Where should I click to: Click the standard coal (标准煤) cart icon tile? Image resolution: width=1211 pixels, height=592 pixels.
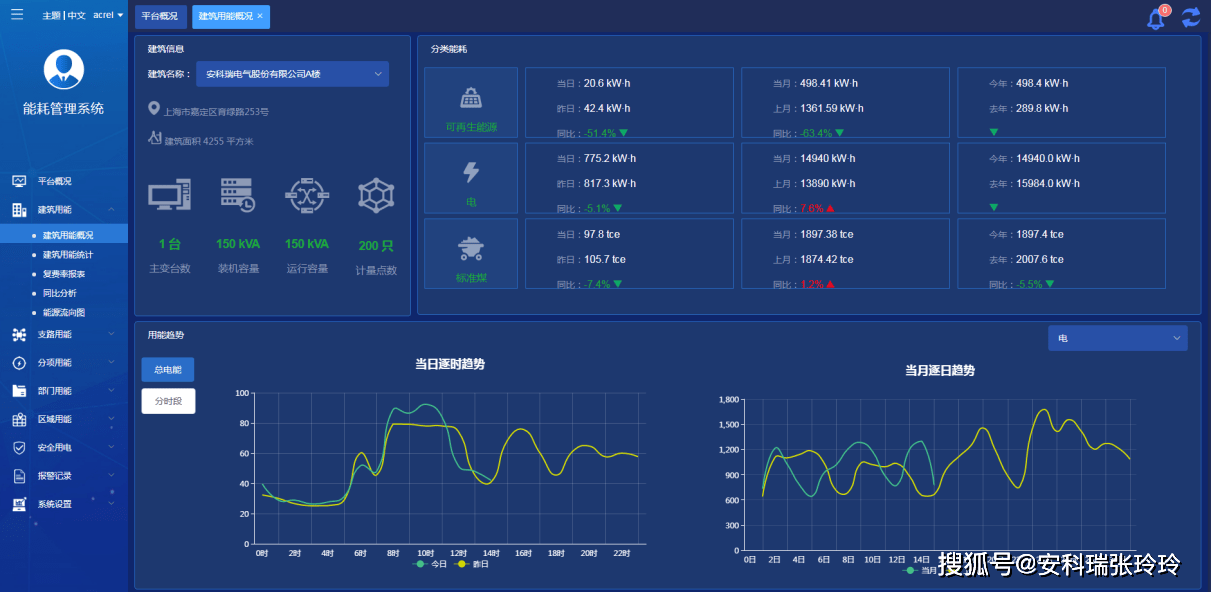pos(471,253)
